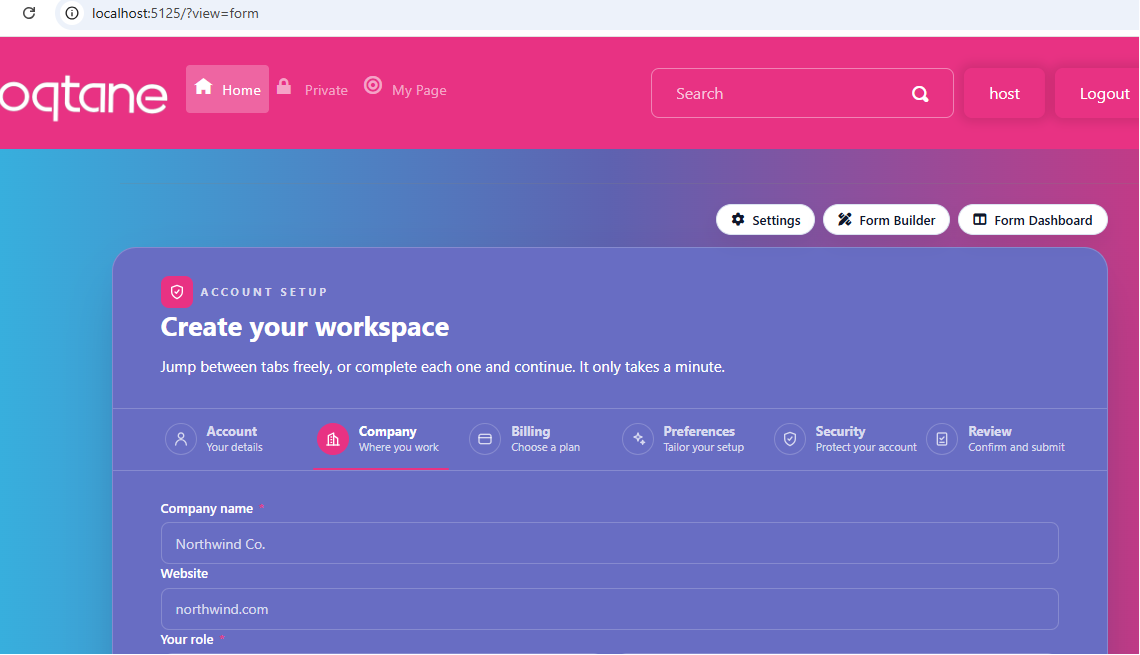Switch to the Account tab

click(x=214, y=439)
